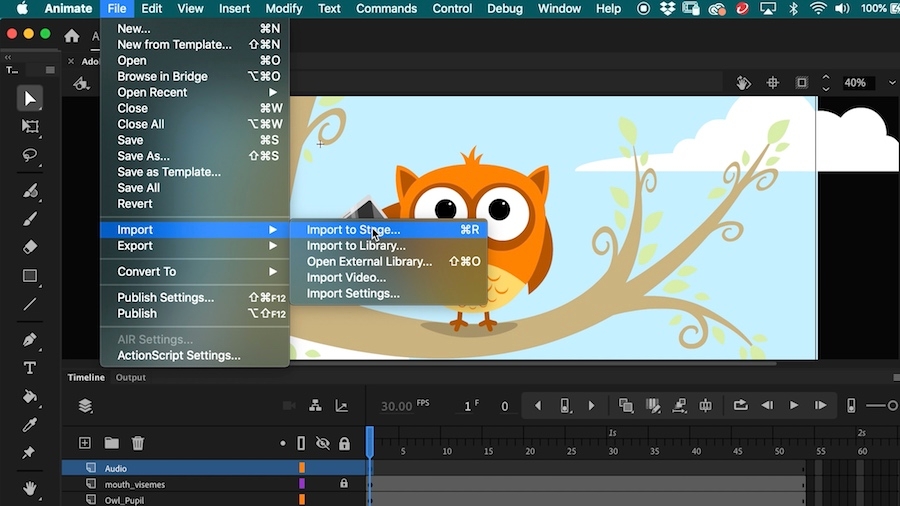Click the up/down stepper above stage

click(826, 83)
